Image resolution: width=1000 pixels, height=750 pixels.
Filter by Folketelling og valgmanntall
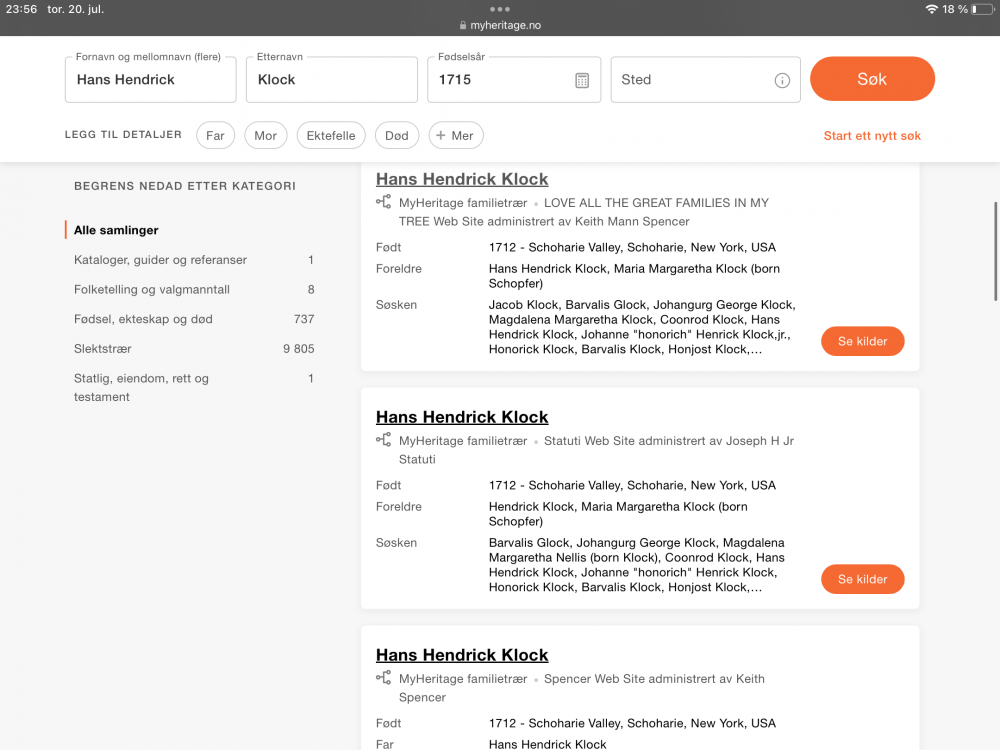coord(152,290)
